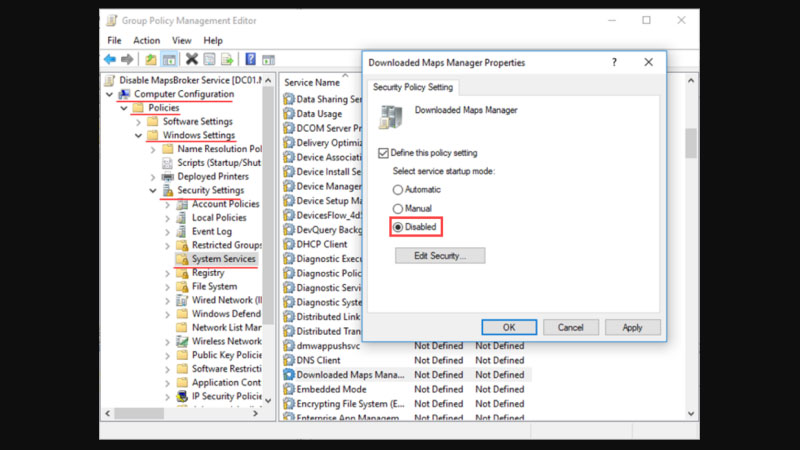Click the Up one level folder icon
Image resolution: width=800 pixels, height=450 pixels.
(151, 60)
